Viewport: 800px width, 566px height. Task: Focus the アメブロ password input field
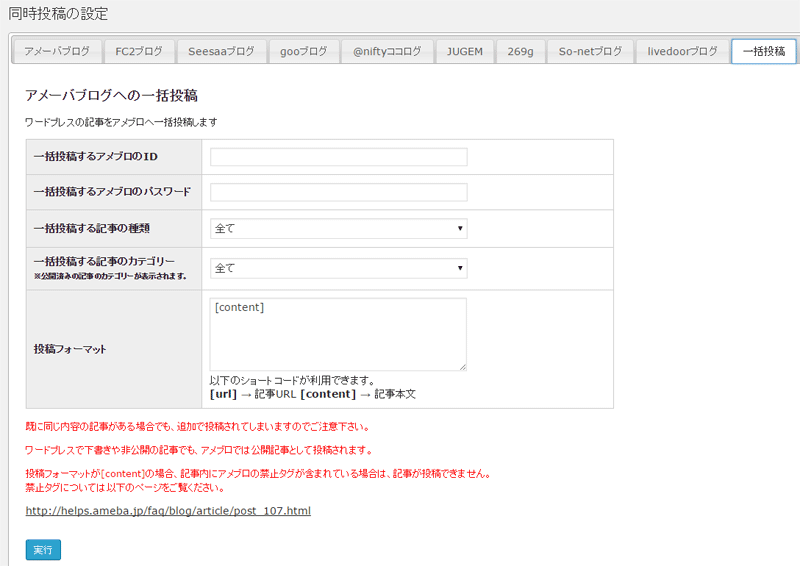(x=339, y=192)
